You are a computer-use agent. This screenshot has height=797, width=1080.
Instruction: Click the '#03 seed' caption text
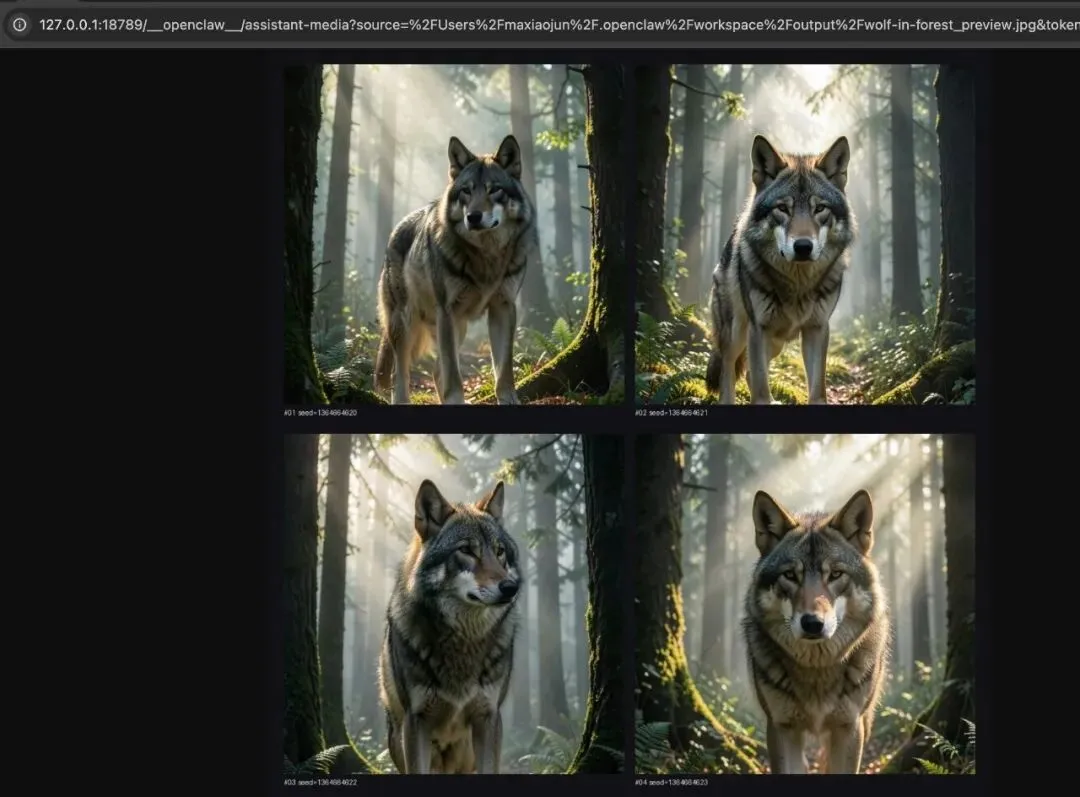pos(320,782)
